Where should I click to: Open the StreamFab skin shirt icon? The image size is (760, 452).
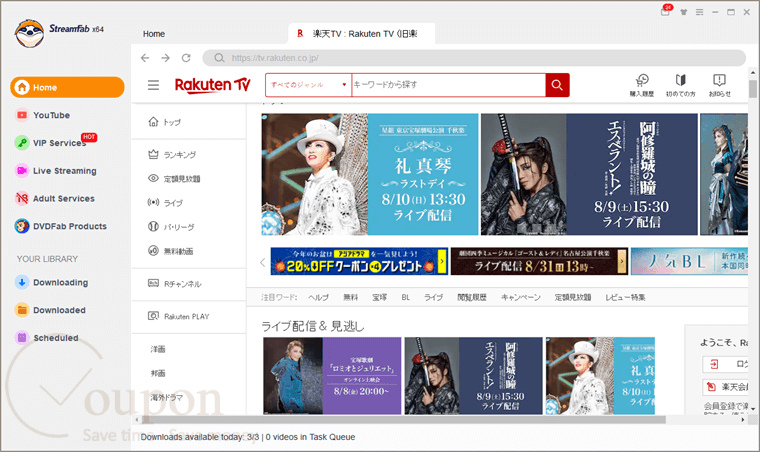tap(683, 12)
